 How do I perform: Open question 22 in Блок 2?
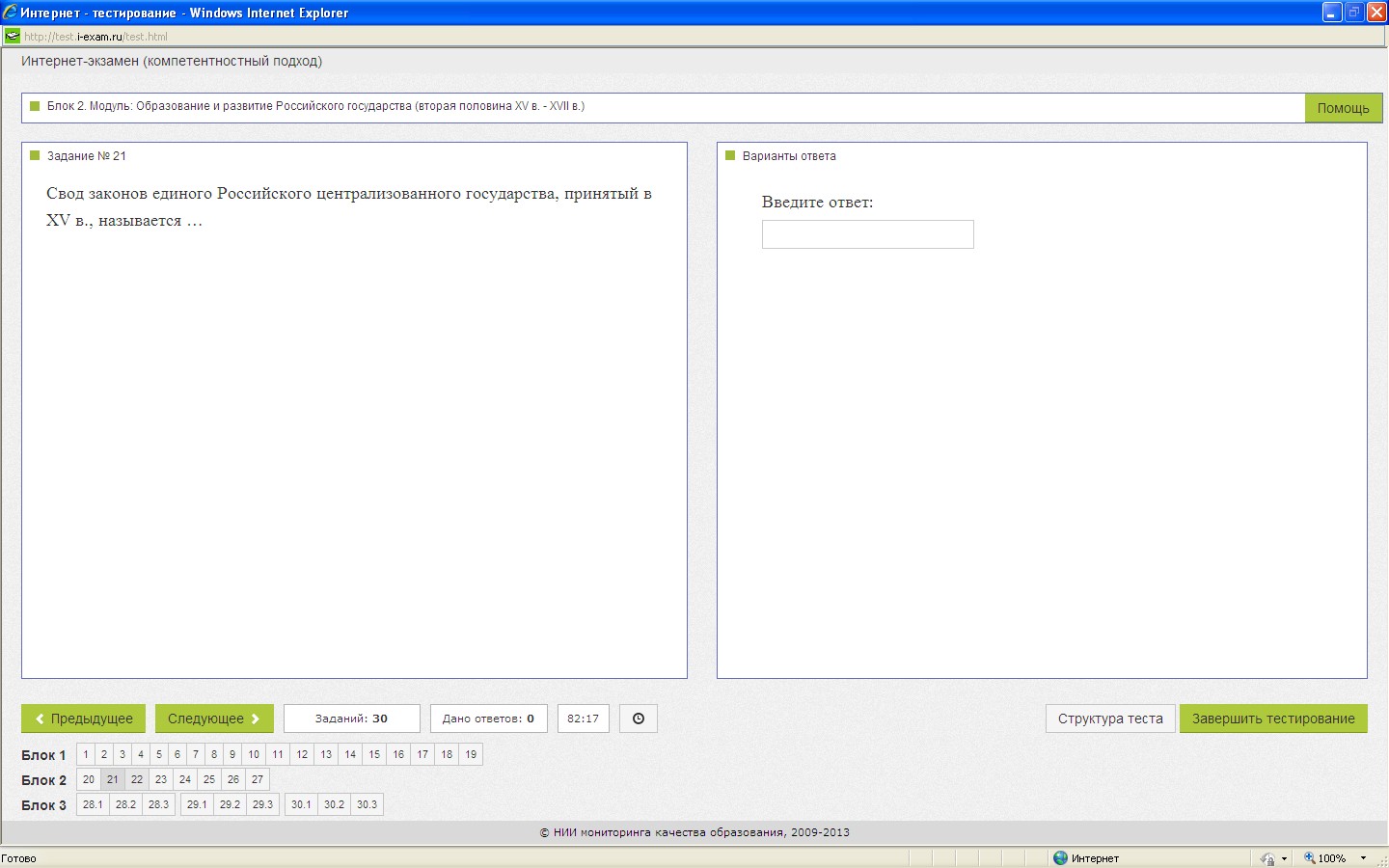(x=137, y=779)
